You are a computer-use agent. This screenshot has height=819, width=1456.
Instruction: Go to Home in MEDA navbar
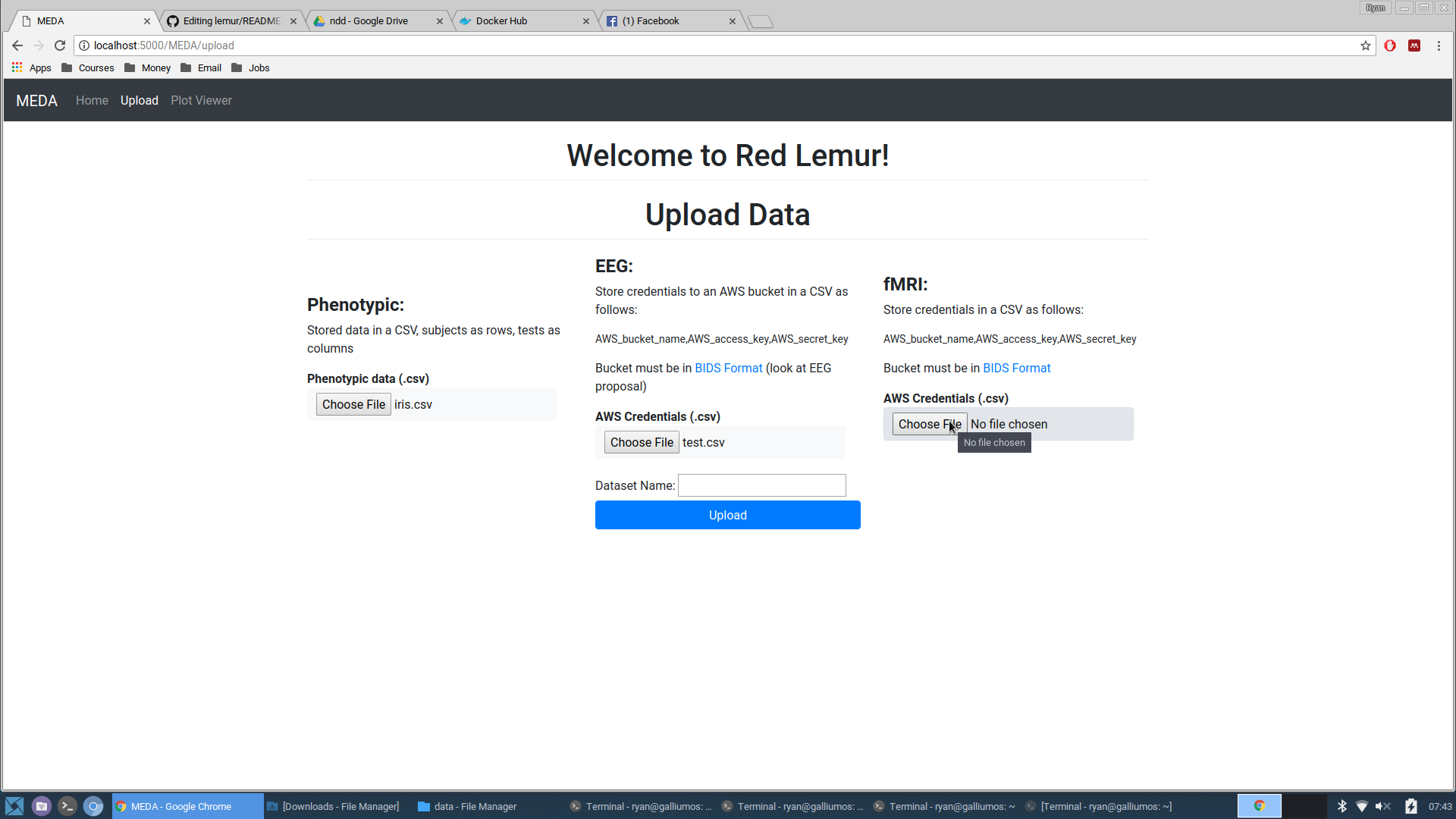coord(92,100)
